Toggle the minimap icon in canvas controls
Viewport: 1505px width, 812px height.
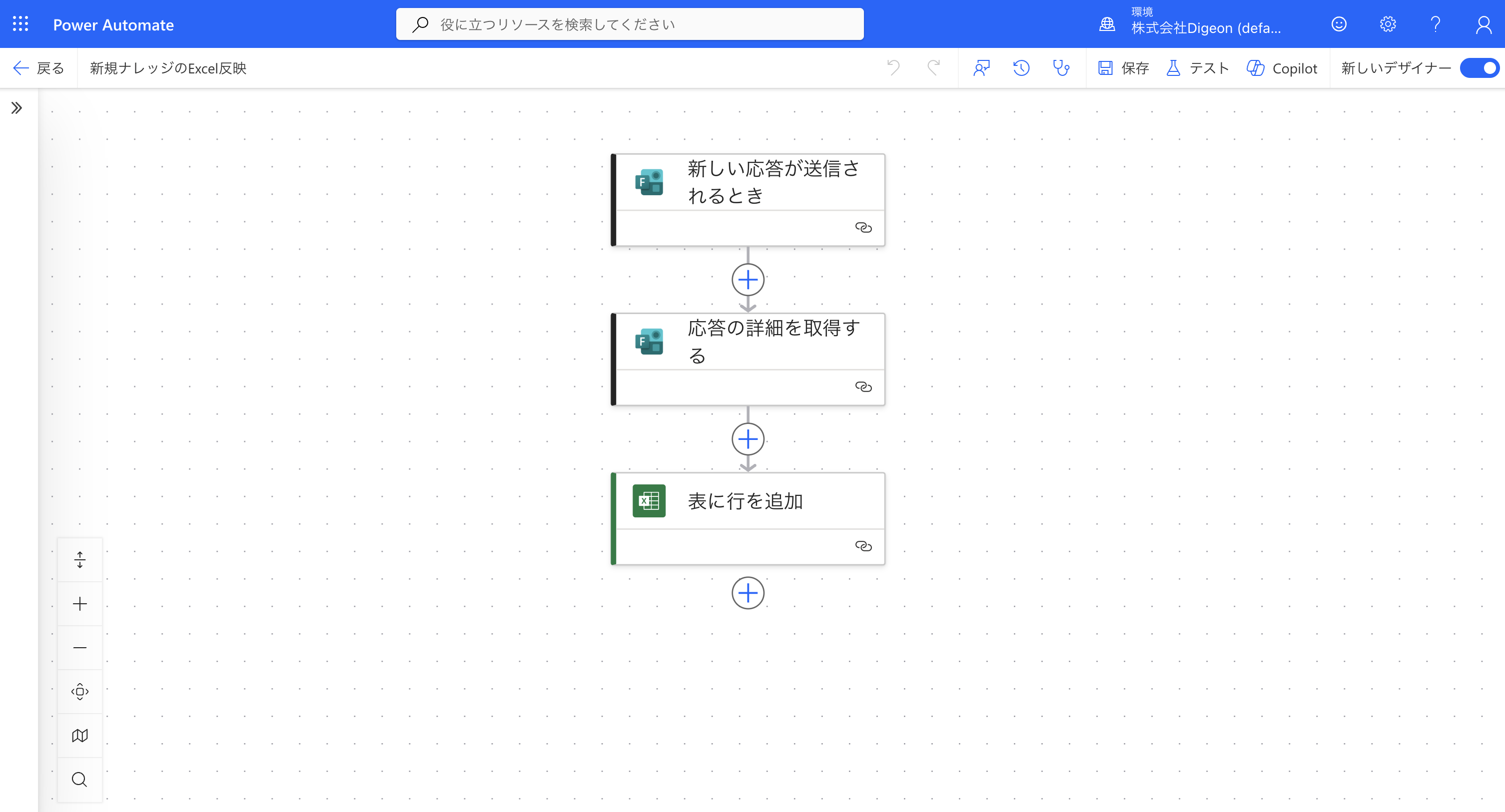[80, 736]
